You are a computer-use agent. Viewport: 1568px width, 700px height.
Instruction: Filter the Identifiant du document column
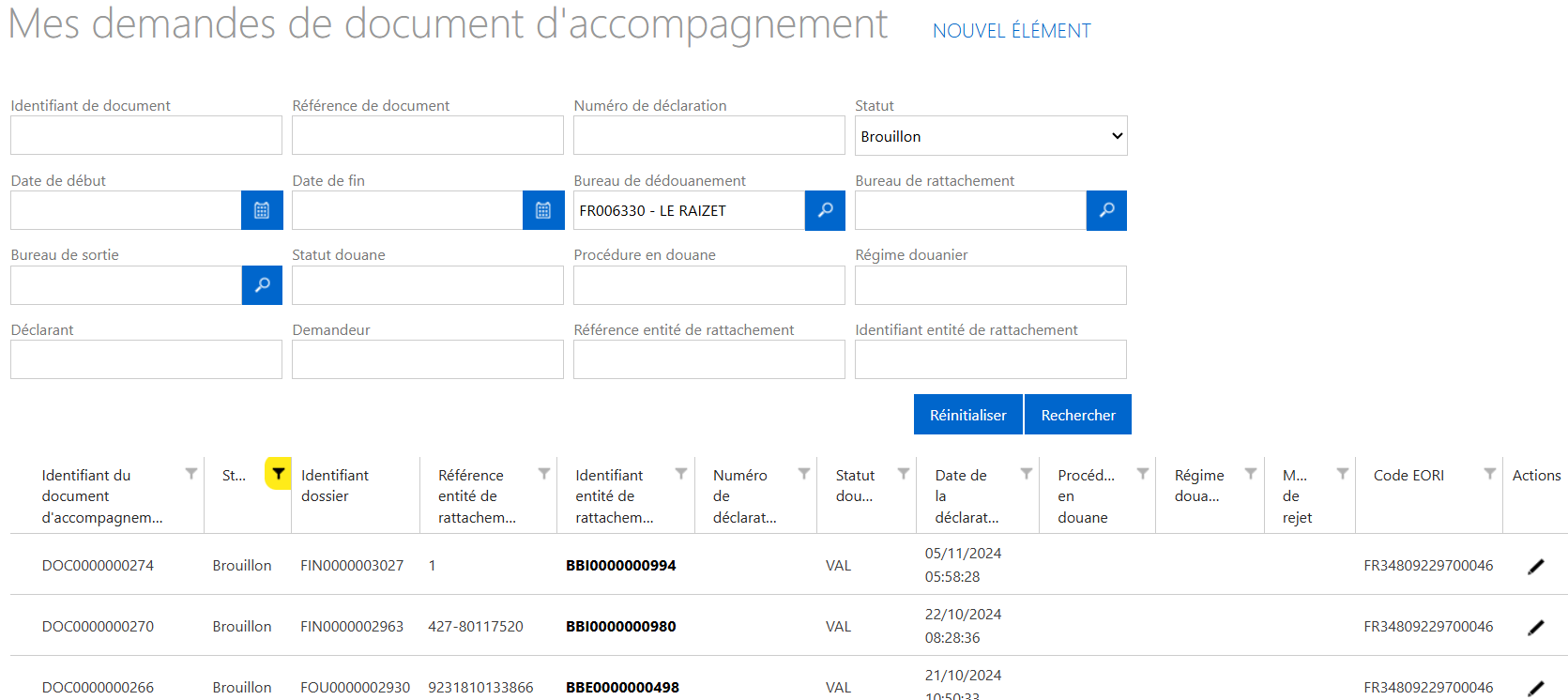(x=191, y=474)
